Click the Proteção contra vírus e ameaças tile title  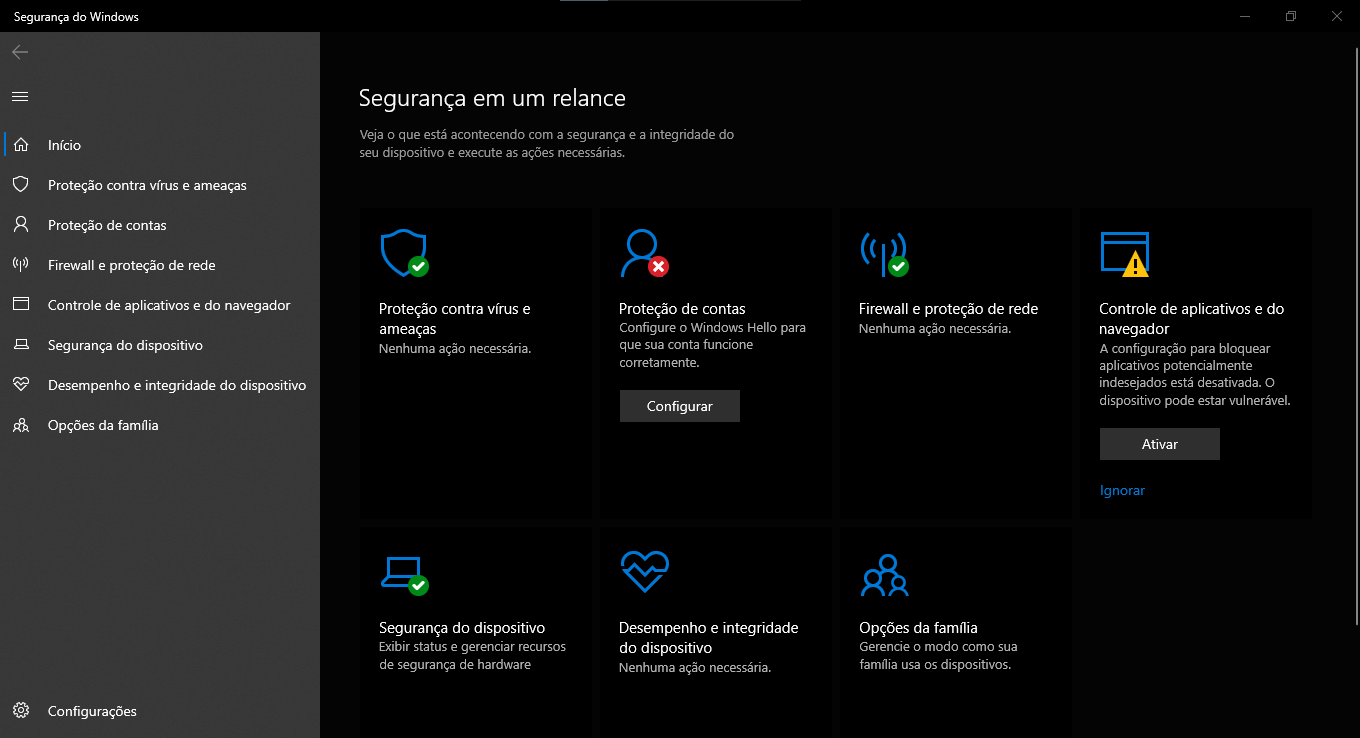455,318
